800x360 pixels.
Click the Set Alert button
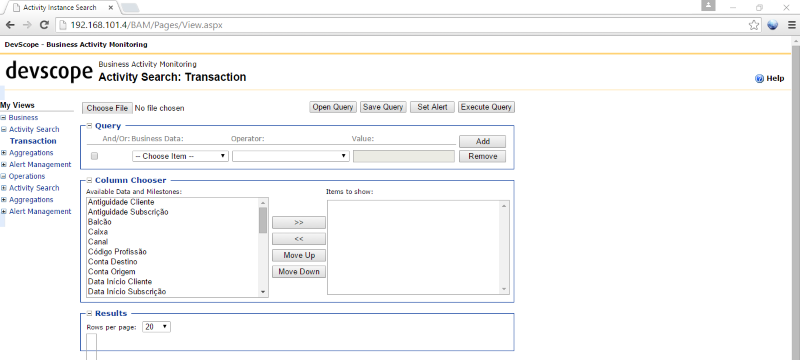coord(432,107)
